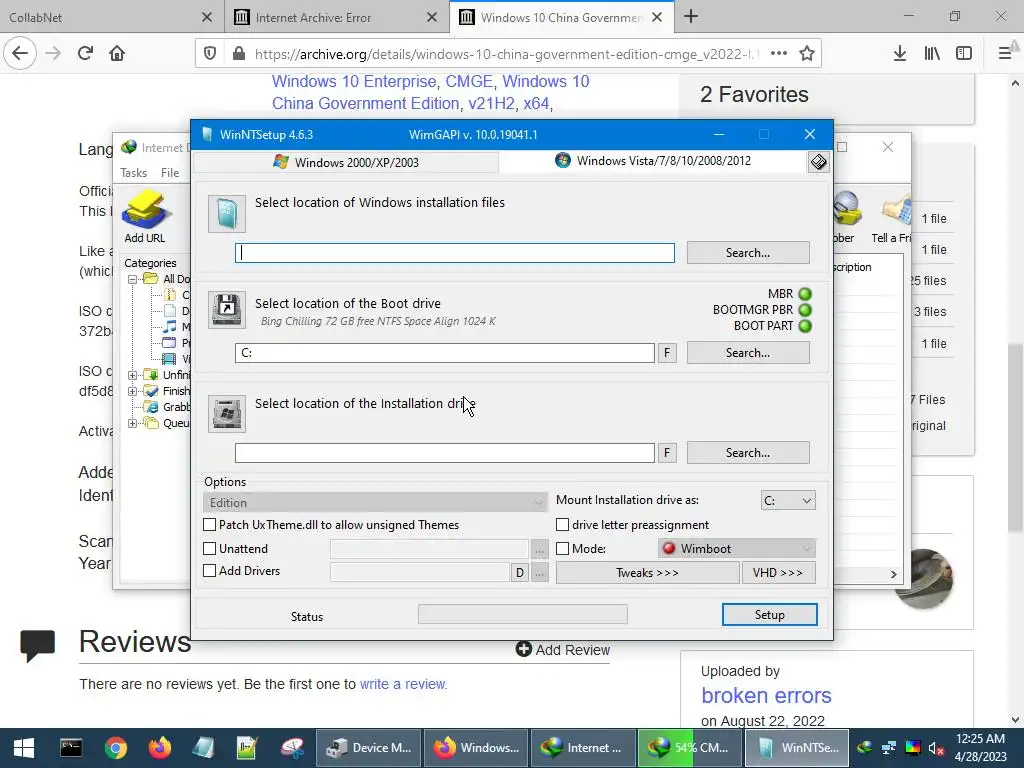Screen dimensions: 1024x768
Task: Click the muted volume tray icon
Action: tap(936, 748)
